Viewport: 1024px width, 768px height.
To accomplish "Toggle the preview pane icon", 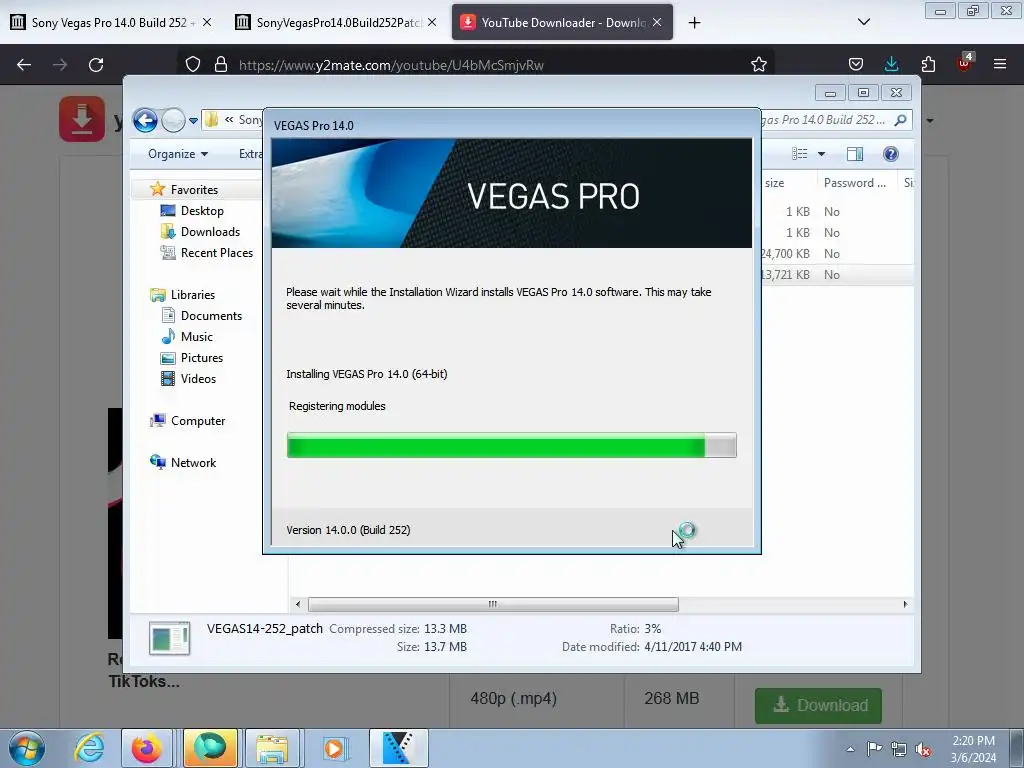I will [x=855, y=154].
